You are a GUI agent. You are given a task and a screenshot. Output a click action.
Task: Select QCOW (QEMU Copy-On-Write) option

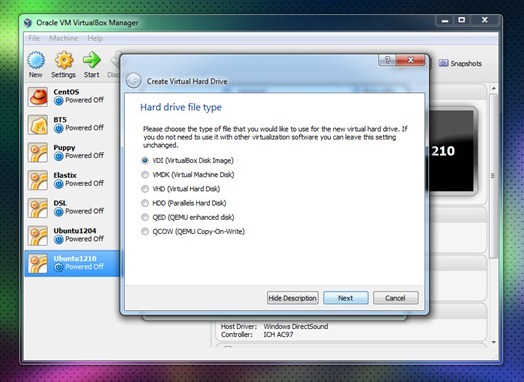(x=193, y=231)
